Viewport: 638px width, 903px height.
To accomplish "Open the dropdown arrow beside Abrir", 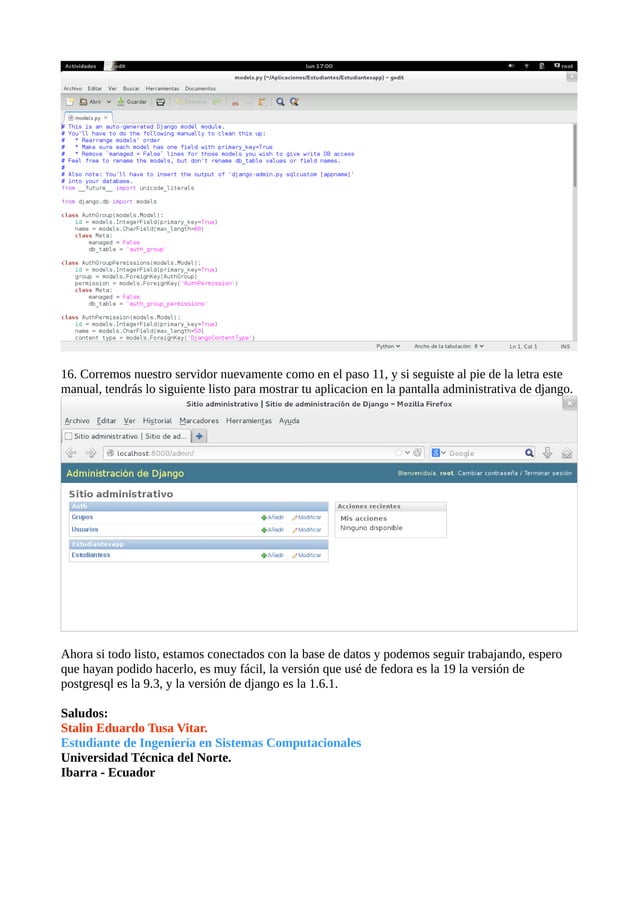I will [x=108, y=102].
